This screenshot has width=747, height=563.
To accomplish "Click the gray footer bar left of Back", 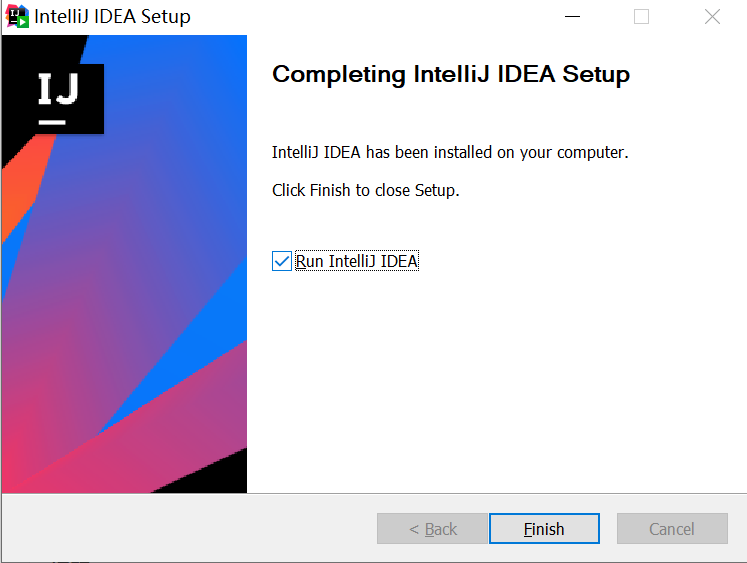I will pos(190,528).
